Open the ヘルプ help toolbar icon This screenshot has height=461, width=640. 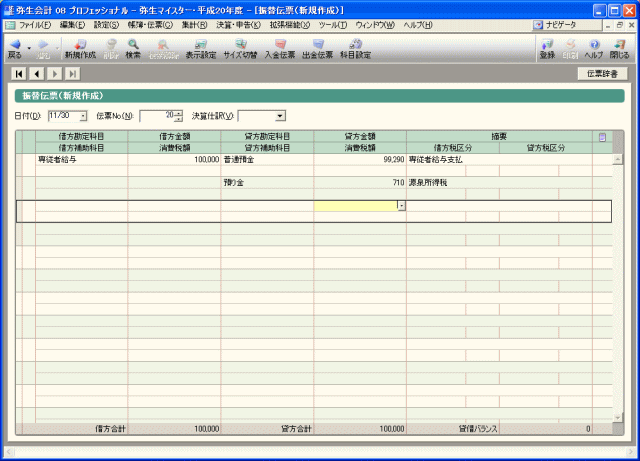pyautogui.click(x=594, y=45)
